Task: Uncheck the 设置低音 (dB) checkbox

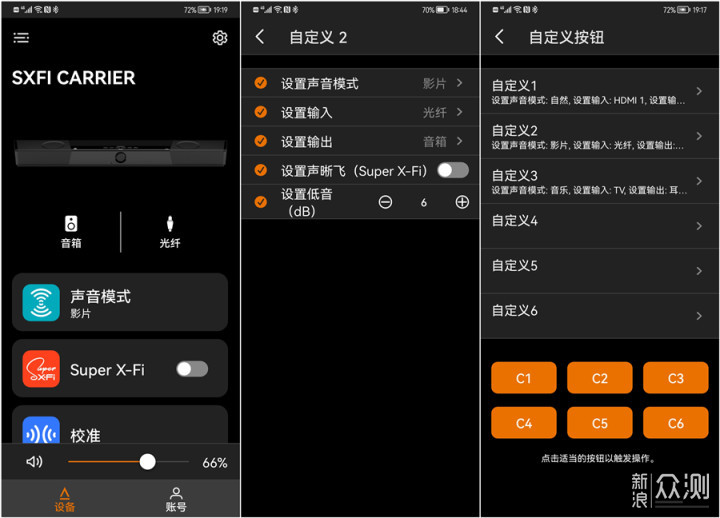Action: (261, 202)
